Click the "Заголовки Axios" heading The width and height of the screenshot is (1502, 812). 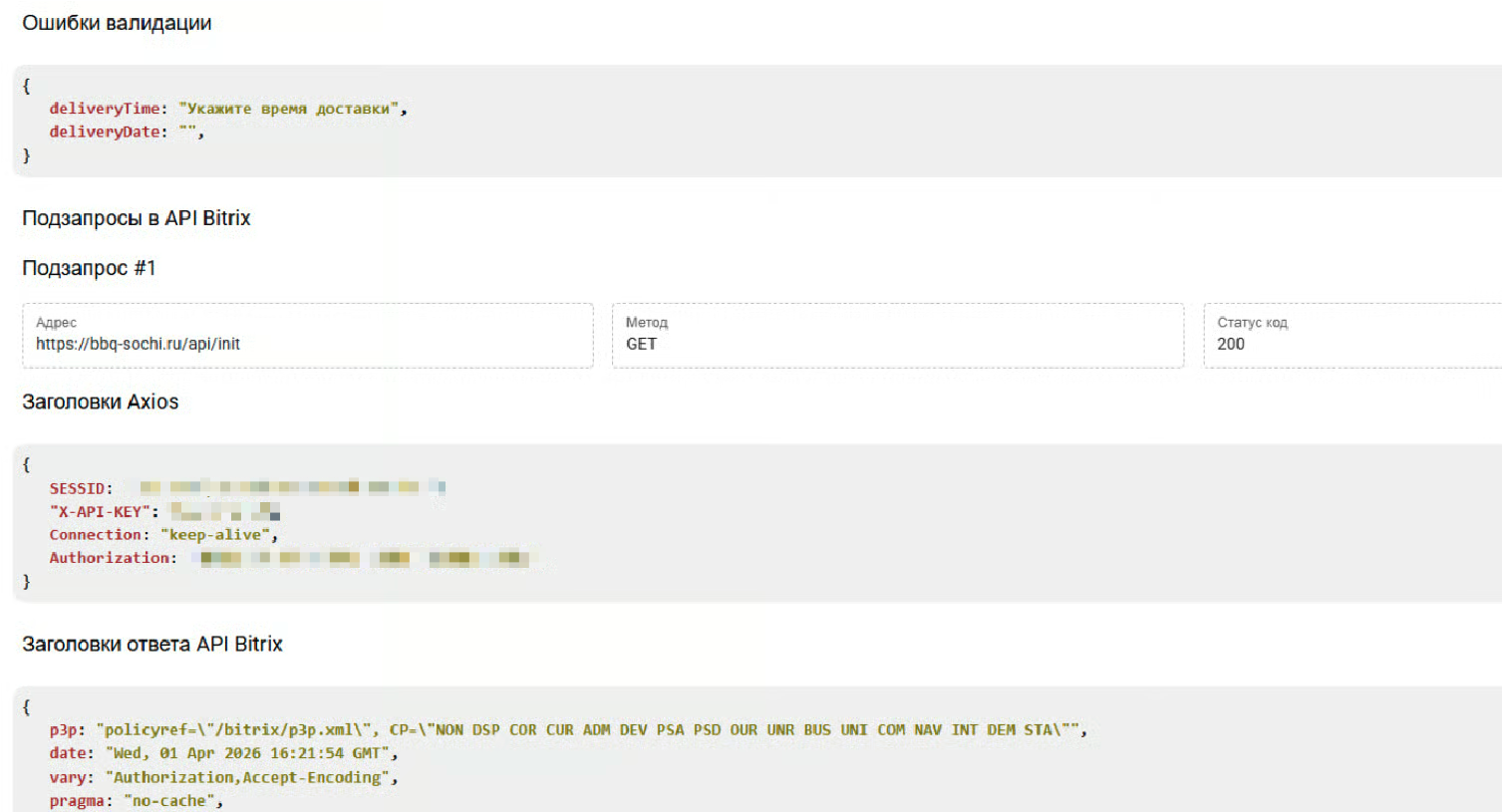[x=100, y=402]
